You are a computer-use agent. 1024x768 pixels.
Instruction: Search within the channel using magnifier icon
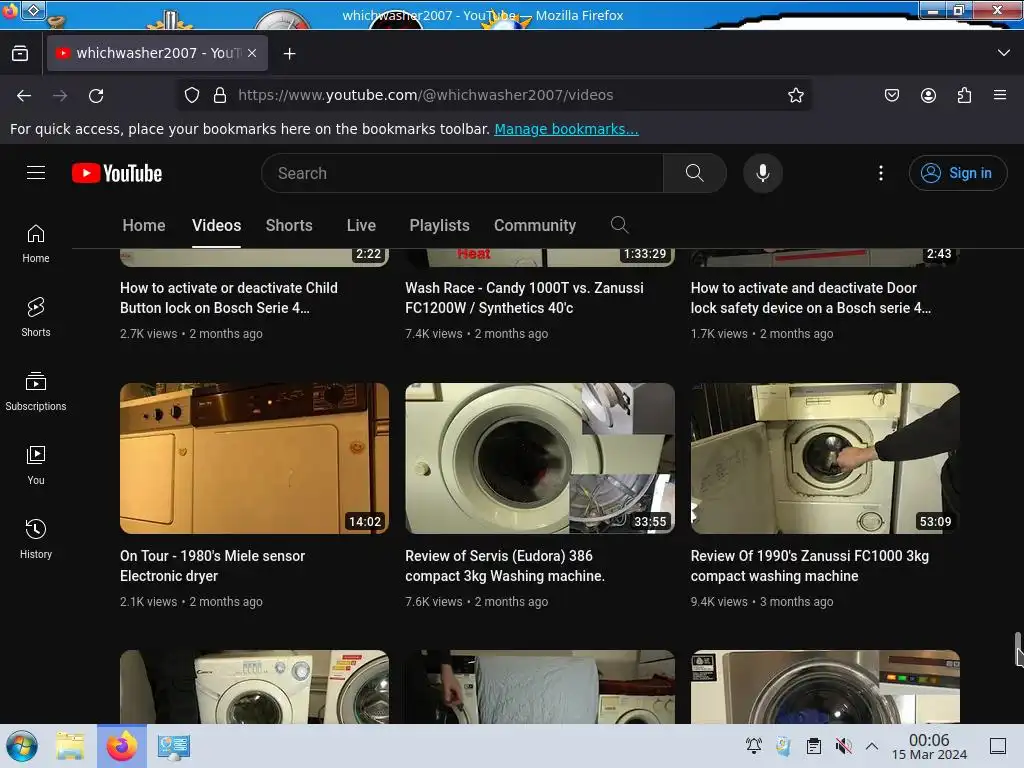coord(619,225)
